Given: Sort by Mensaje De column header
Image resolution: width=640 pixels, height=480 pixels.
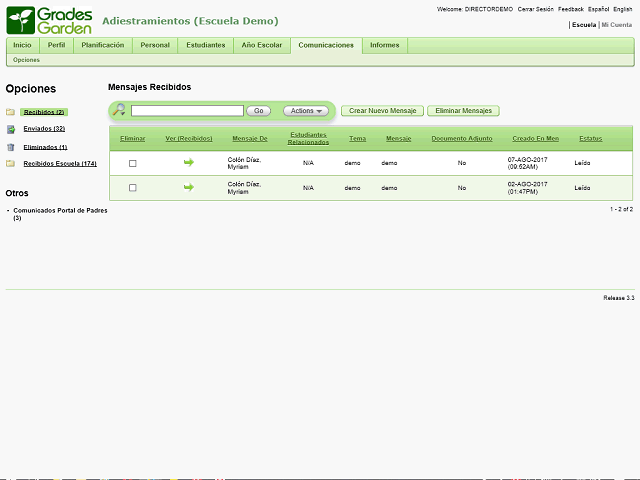Looking at the screenshot, I should pos(250,138).
